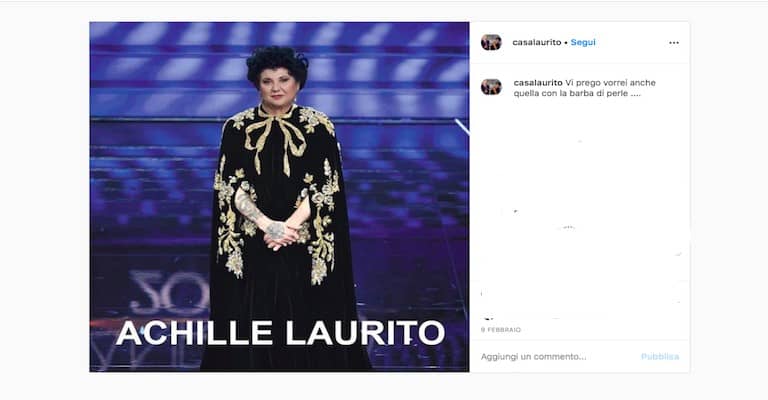Follow the account with the Segui link
Image resolution: width=768 pixels, height=400 pixels.
583,42
